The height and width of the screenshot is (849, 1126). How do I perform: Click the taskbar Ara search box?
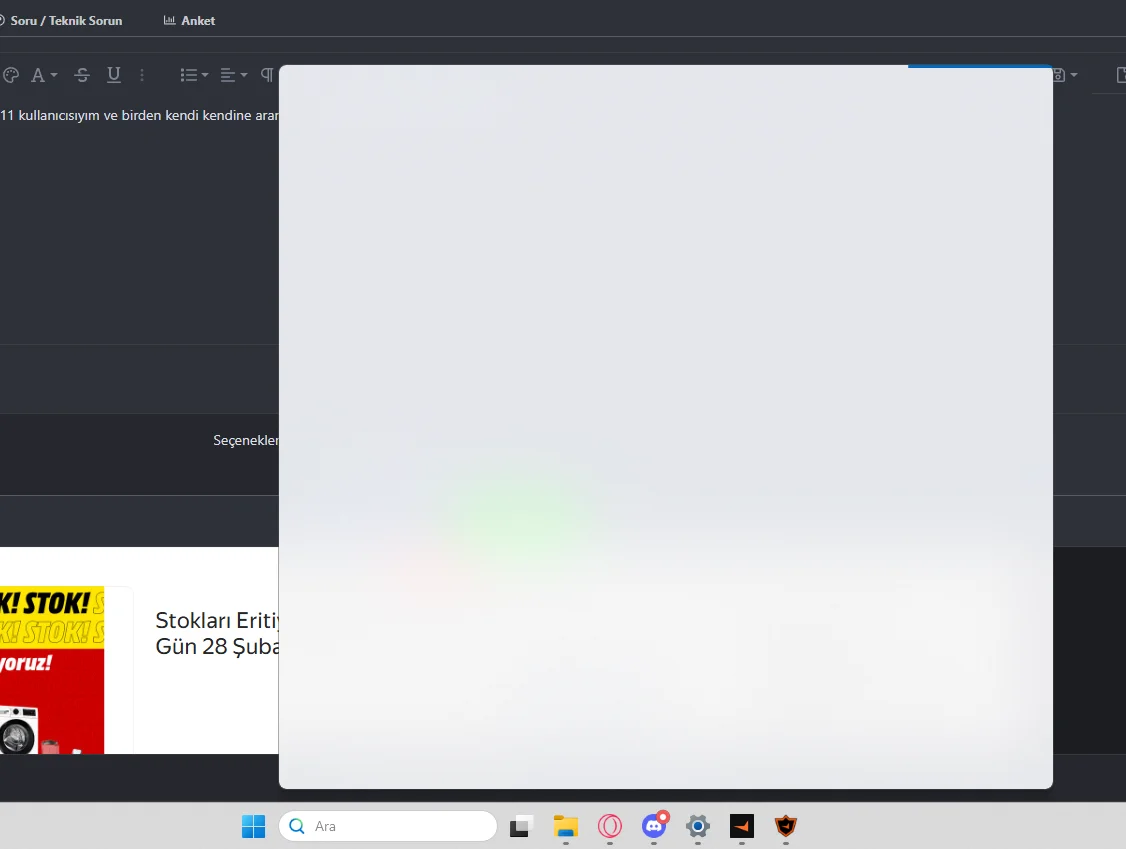(x=388, y=826)
